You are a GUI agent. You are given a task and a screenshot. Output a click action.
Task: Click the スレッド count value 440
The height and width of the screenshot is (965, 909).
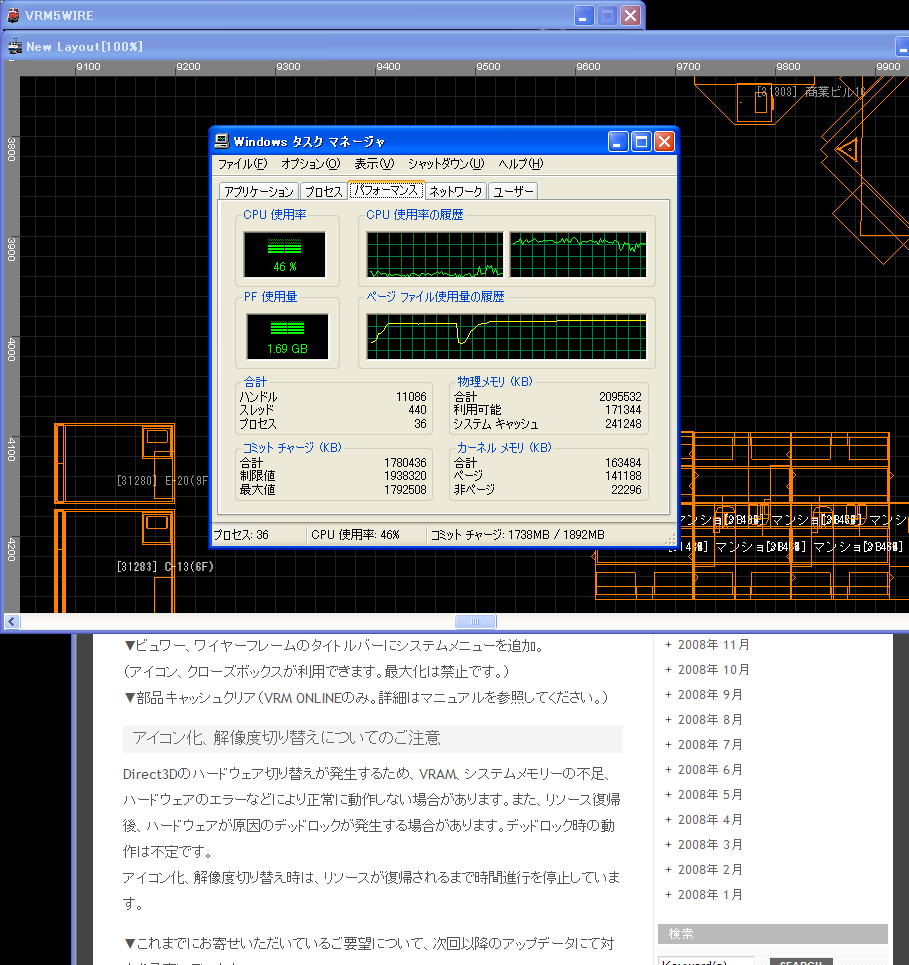(x=417, y=410)
